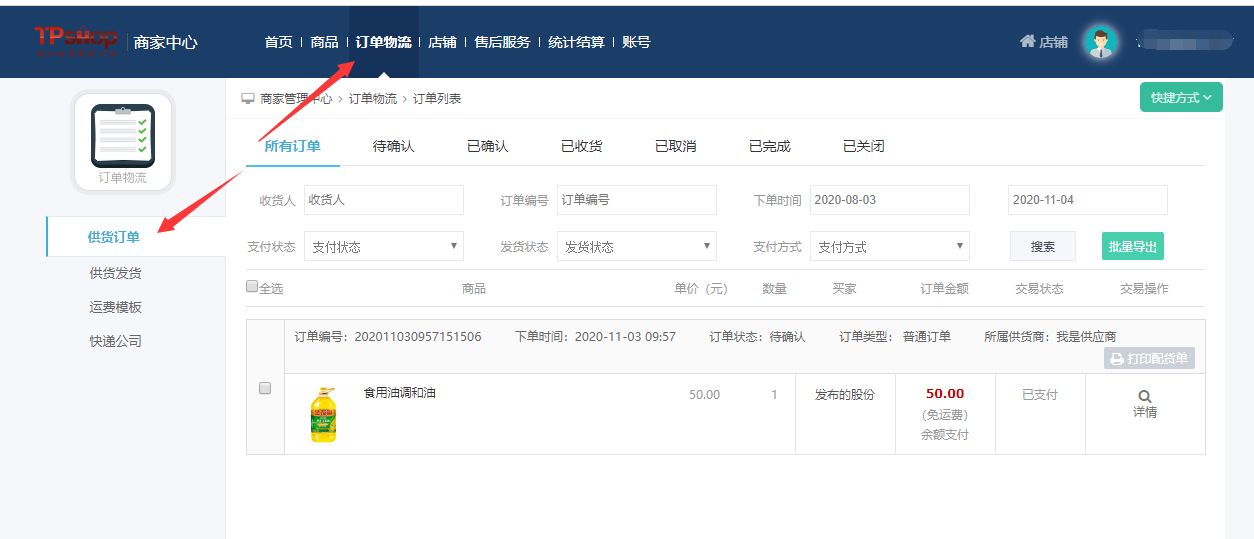
Task: Click the batch export button
Action: tap(1132, 246)
